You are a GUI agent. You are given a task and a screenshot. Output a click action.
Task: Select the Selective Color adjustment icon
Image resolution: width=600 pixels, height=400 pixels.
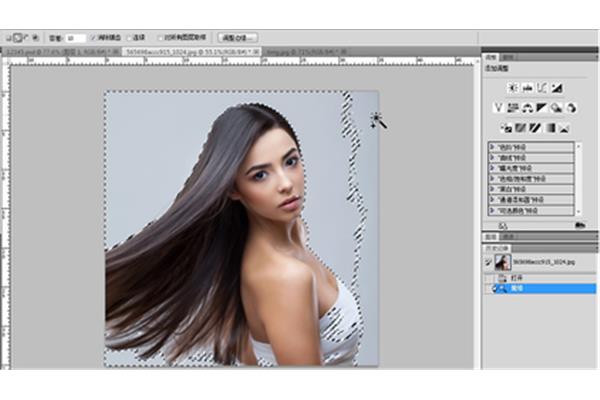click(x=564, y=128)
